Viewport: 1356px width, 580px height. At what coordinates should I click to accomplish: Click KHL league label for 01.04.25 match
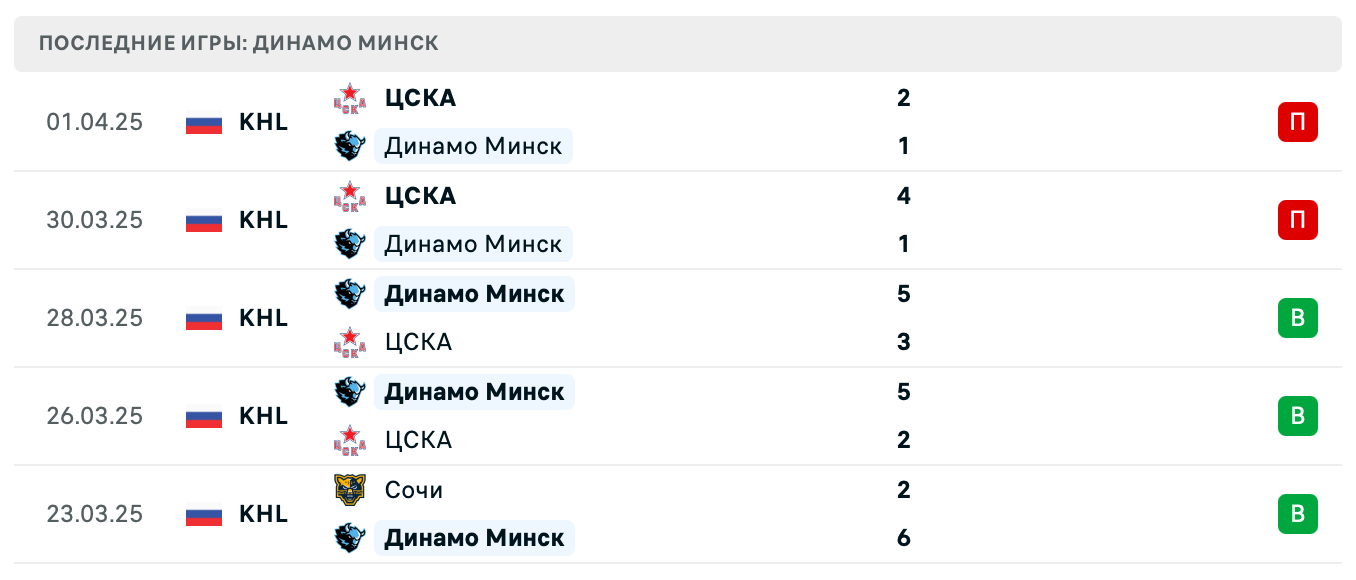[264, 122]
